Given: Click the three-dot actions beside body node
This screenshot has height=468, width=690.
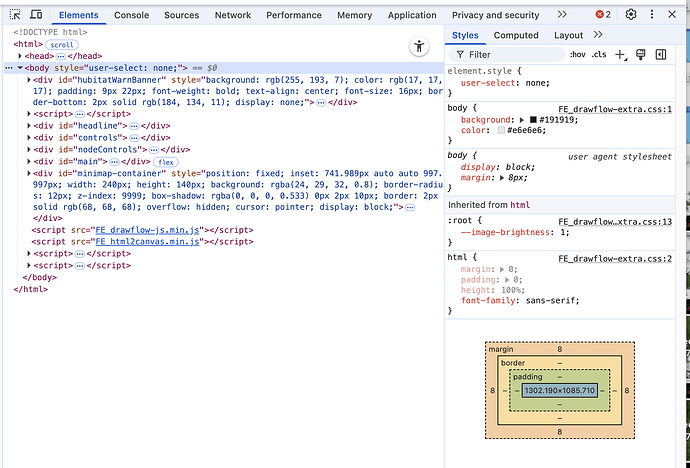Looking at the screenshot, I should coord(9,68).
